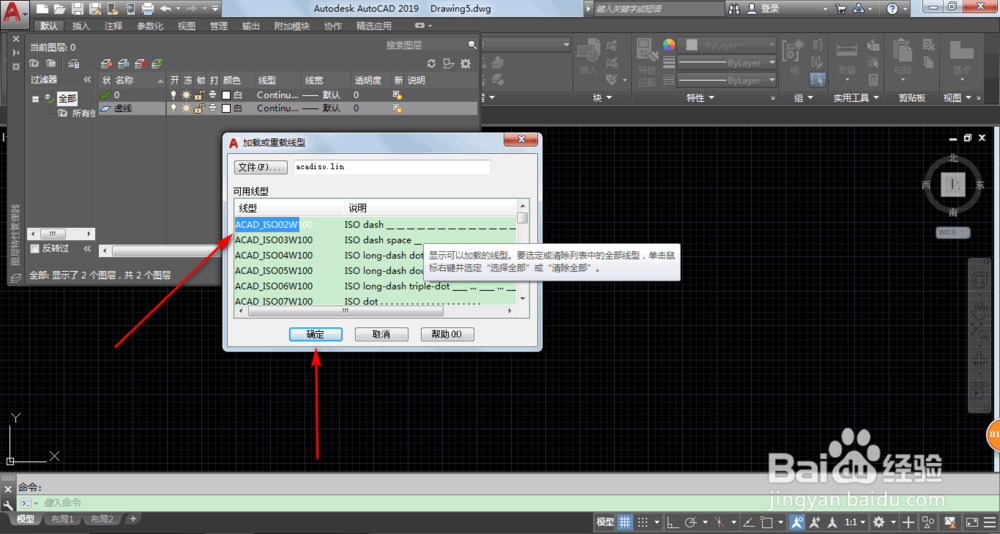Switch to the 视图 ribbon tab

(186, 26)
